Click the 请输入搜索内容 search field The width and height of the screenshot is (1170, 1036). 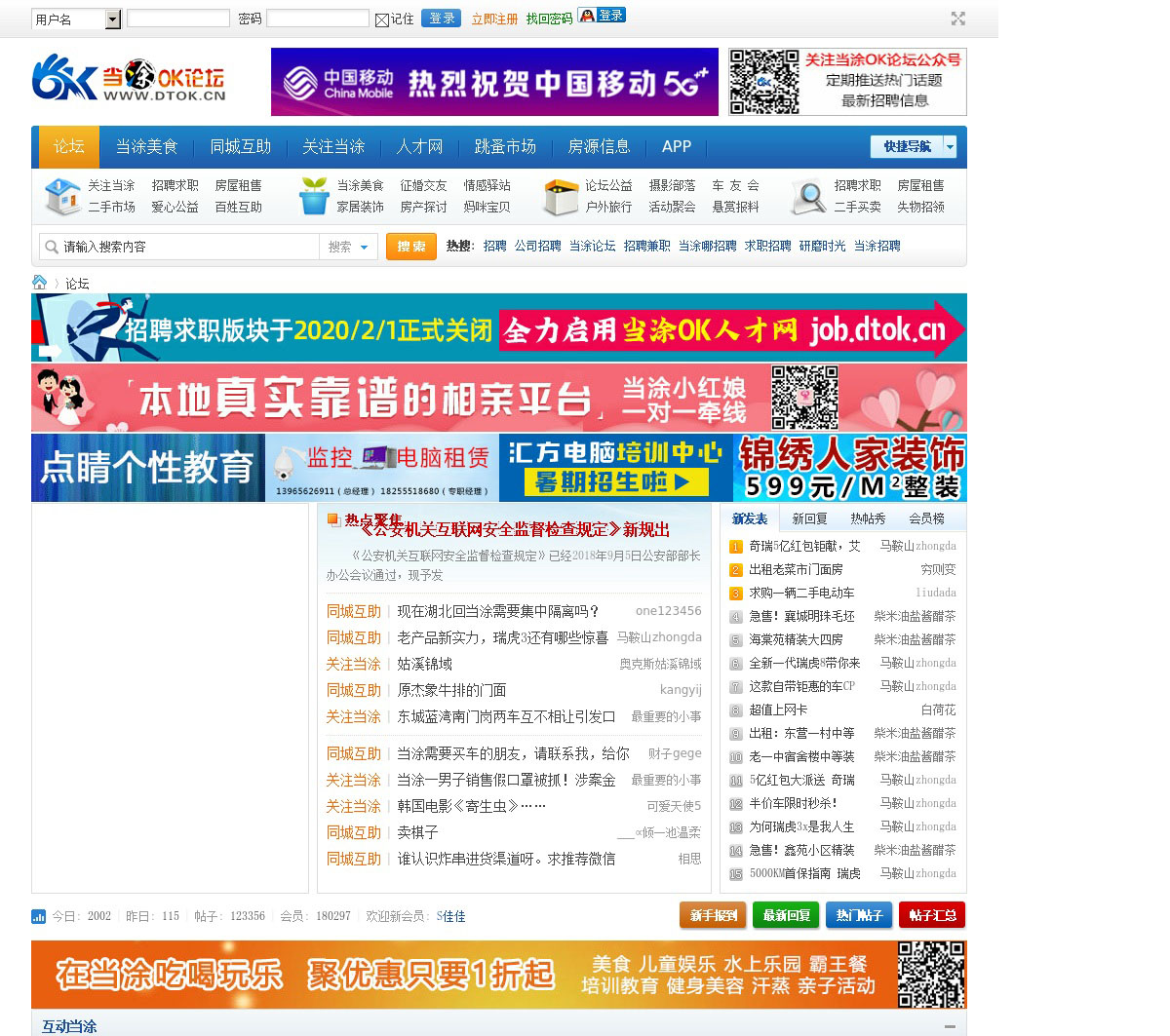189,247
